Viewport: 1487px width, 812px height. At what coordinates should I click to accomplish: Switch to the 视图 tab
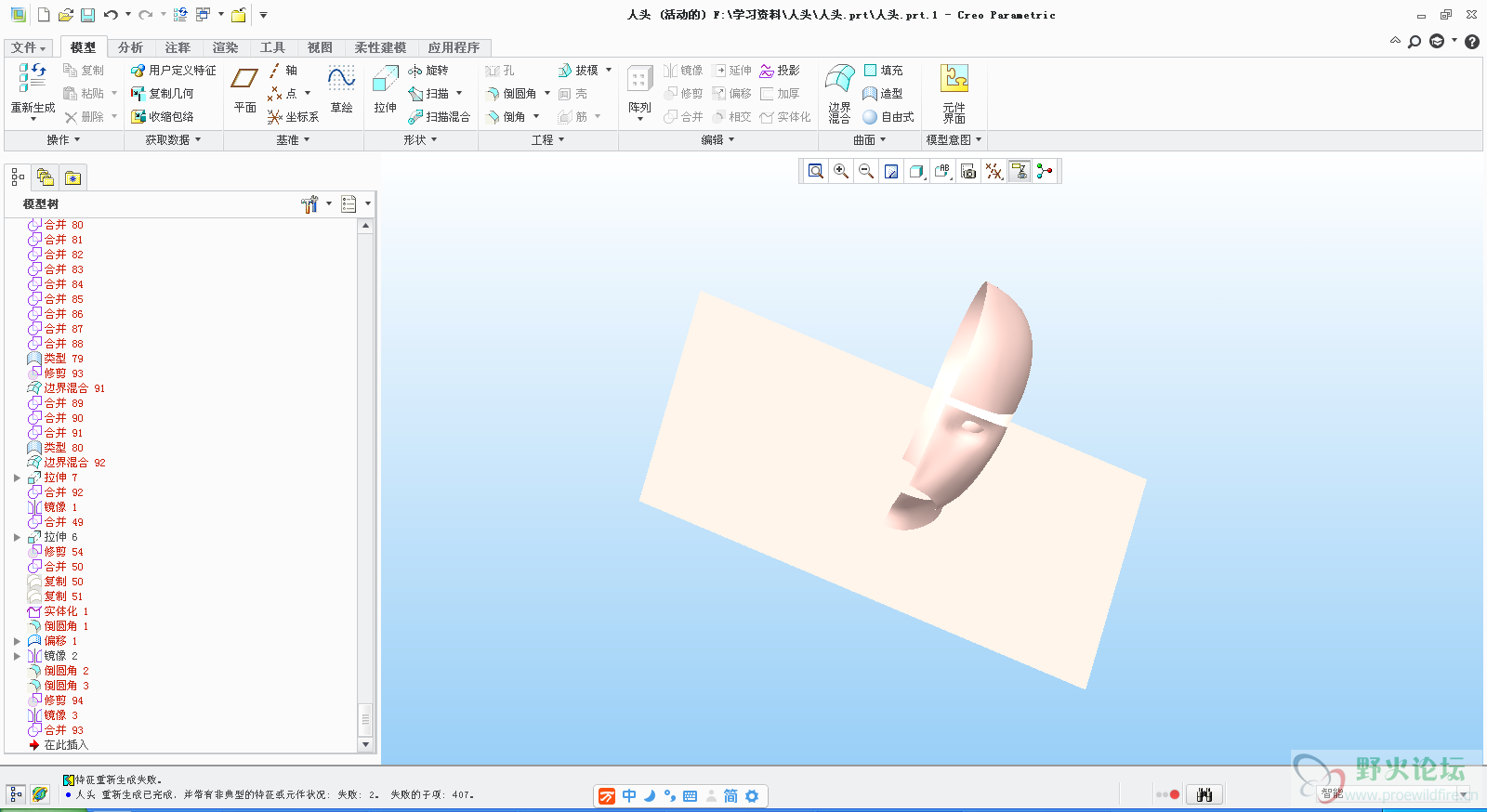pyautogui.click(x=320, y=47)
